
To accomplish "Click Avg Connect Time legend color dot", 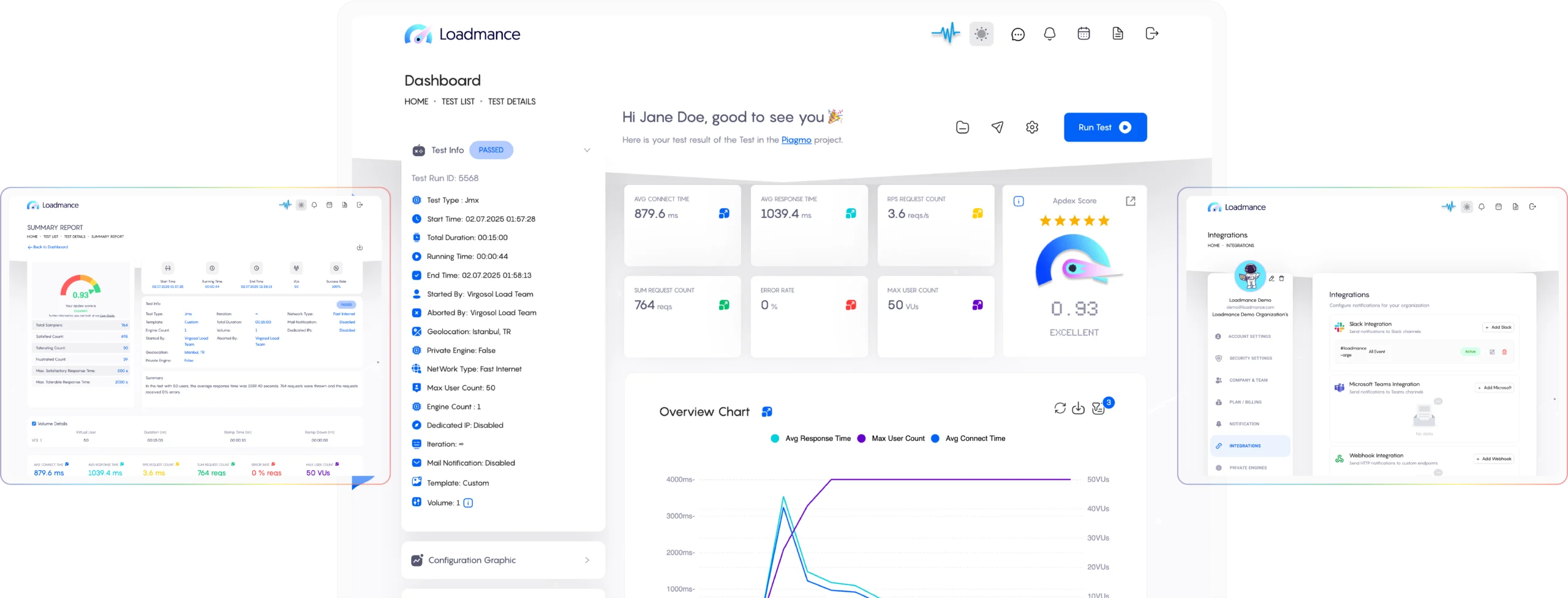I will pyautogui.click(x=935, y=439).
